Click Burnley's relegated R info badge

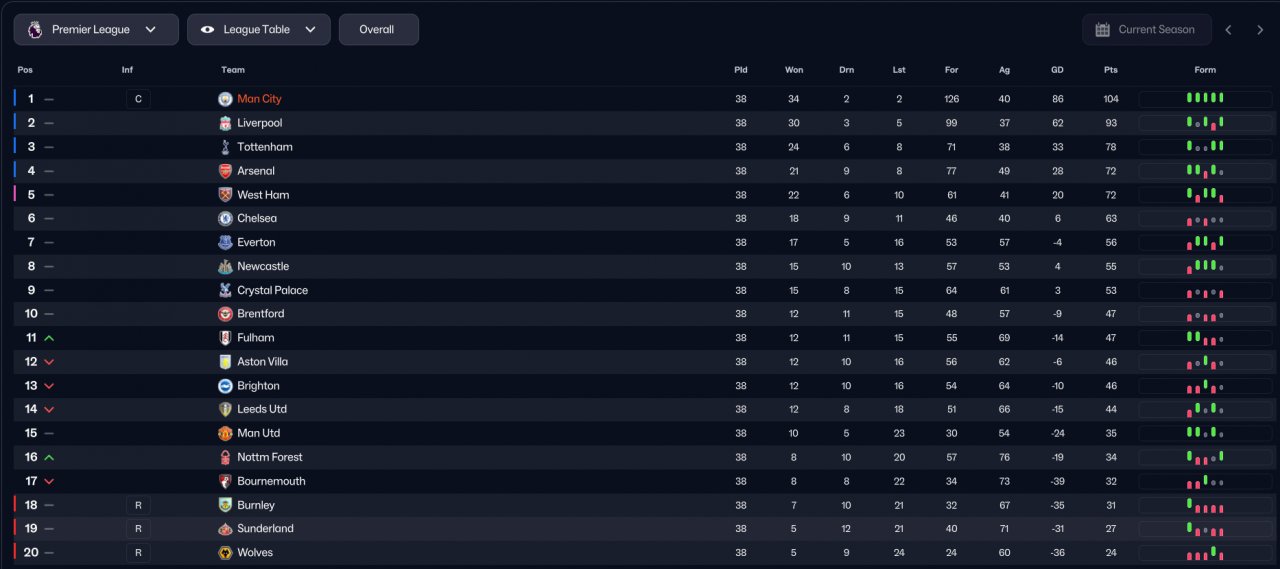click(138, 505)
